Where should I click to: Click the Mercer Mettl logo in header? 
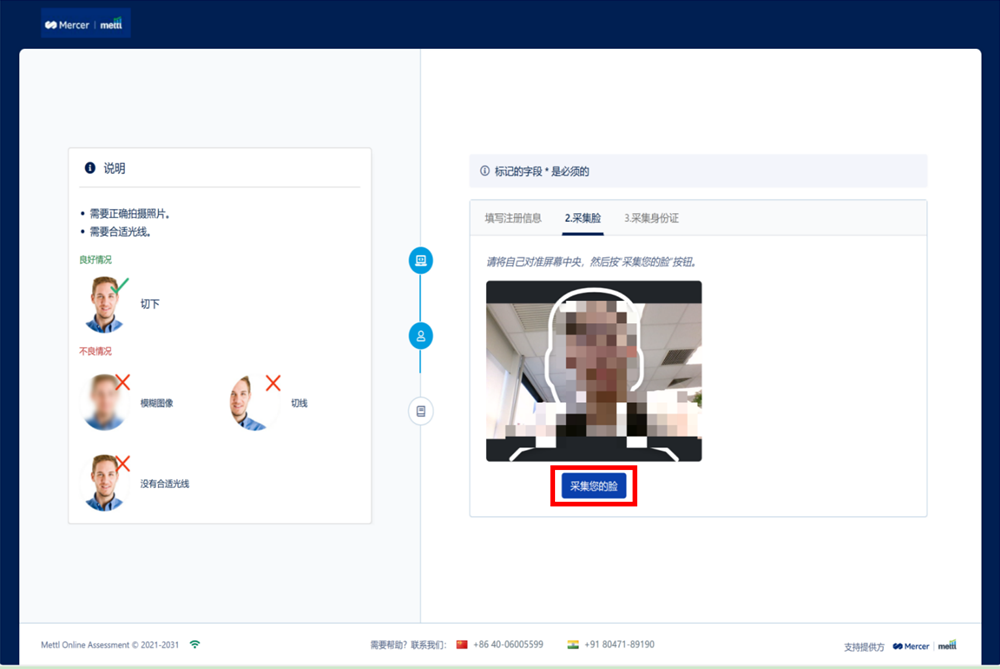(85, 24)
